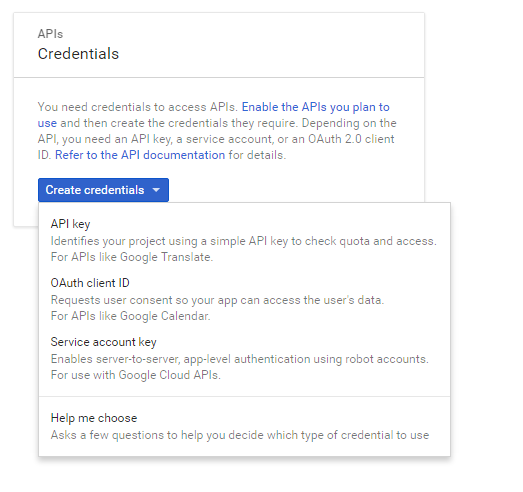Open Enable the APIs you plan to link

315,107
